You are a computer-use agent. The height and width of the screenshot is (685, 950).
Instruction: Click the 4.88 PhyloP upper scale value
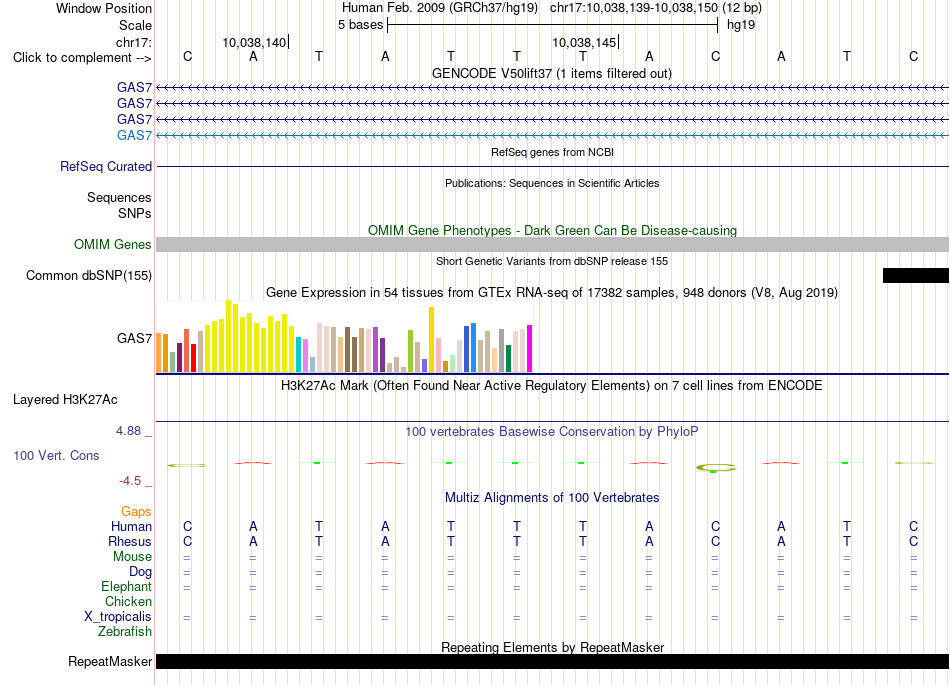tap(128, 431)
